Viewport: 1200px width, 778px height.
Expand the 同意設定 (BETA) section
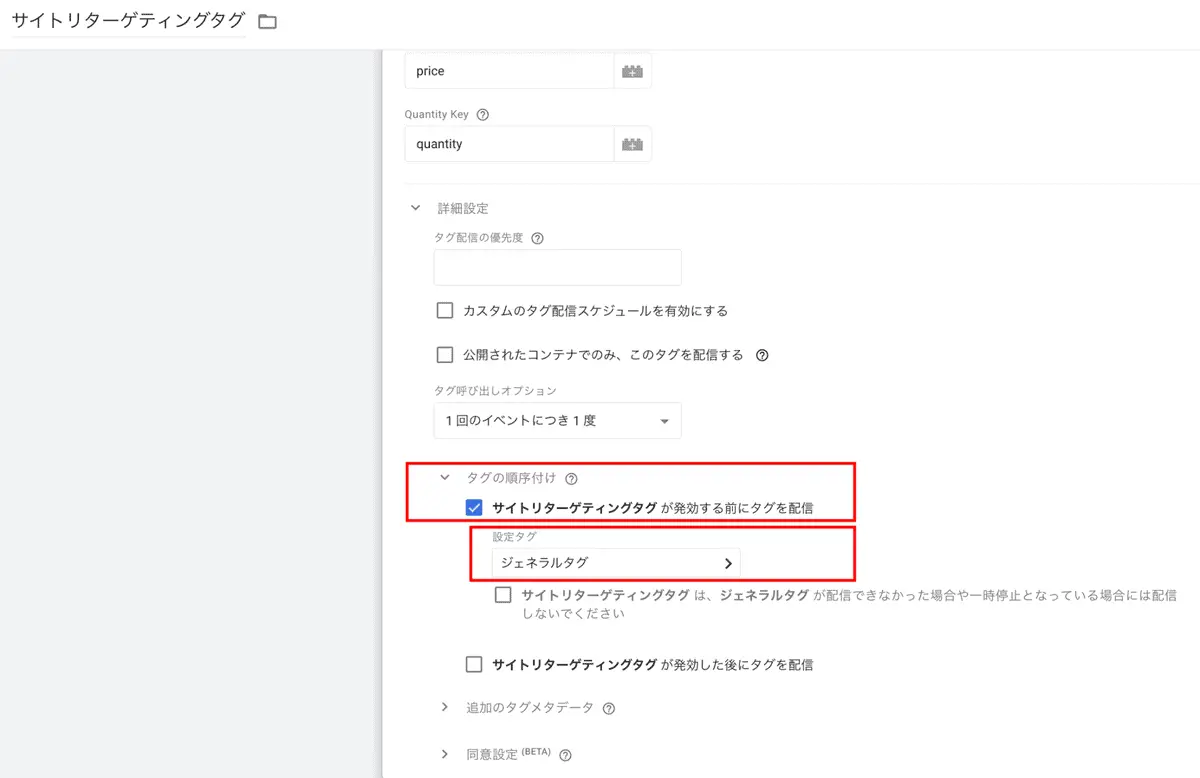point(444,755)
